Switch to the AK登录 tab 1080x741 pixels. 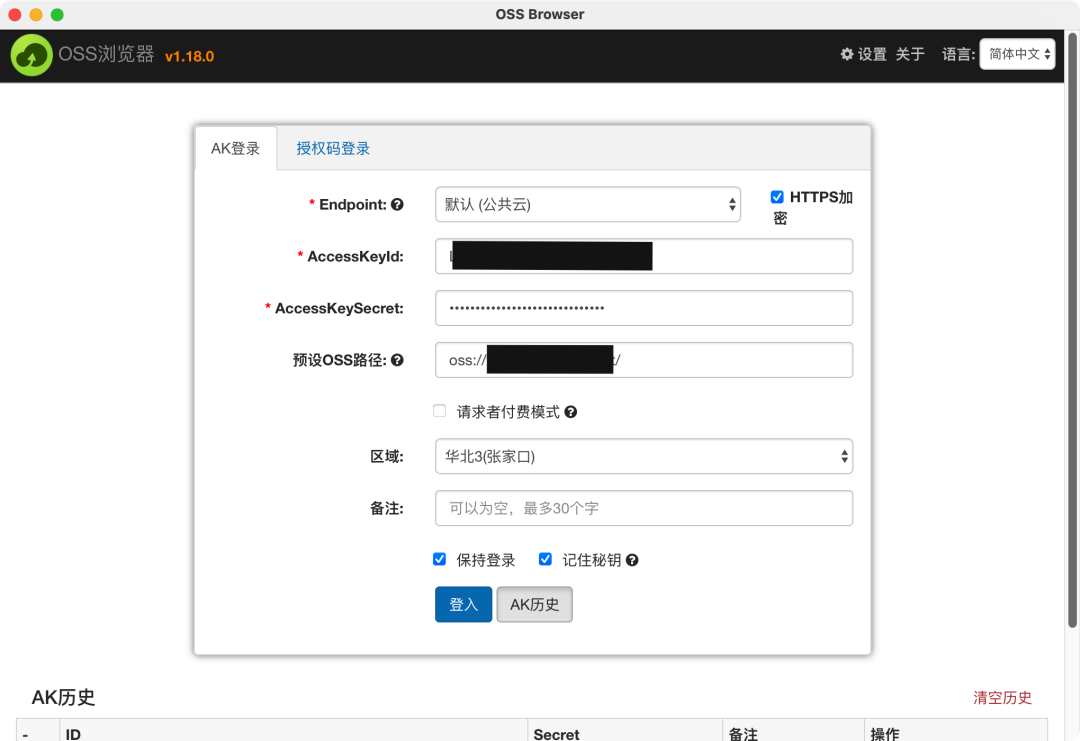pos(236,148)
